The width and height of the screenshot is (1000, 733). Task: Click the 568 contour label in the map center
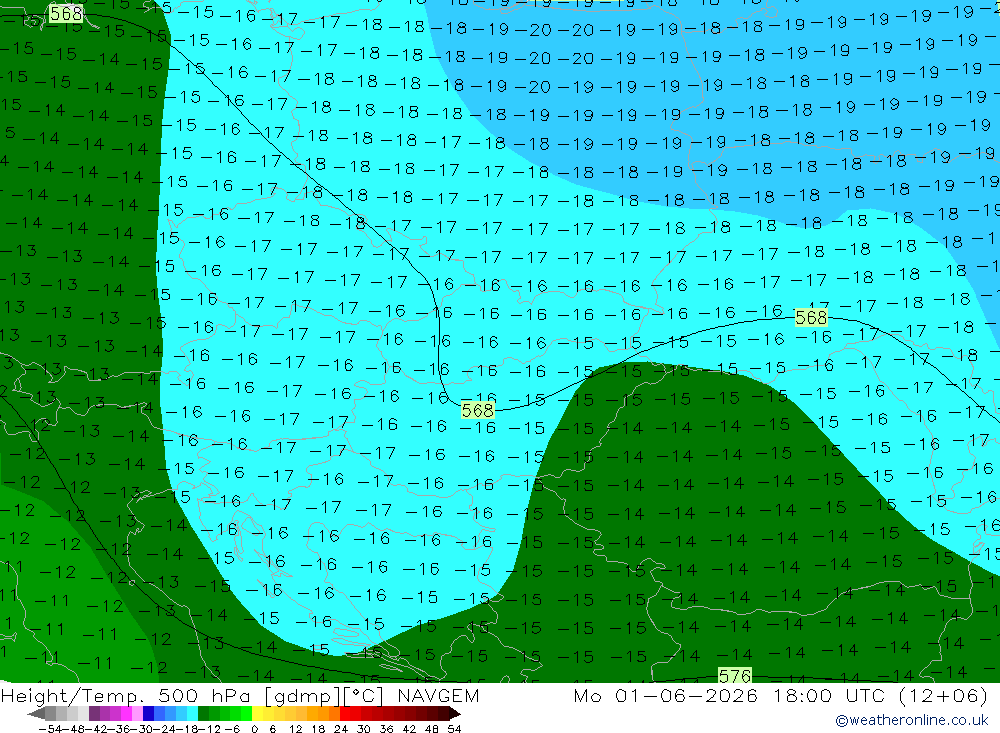click(x=478, y=410)
